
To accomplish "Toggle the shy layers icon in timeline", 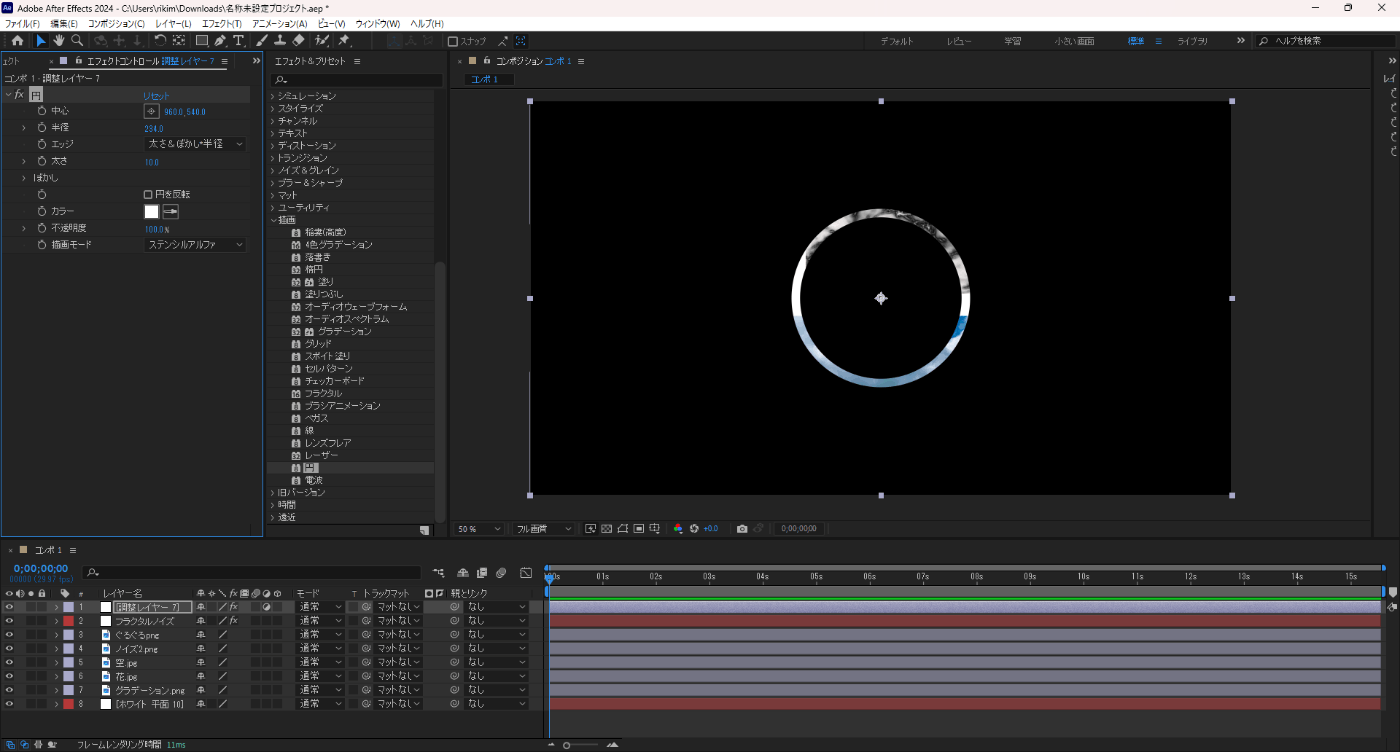I will pyautogui.click(x=462, y=573).
